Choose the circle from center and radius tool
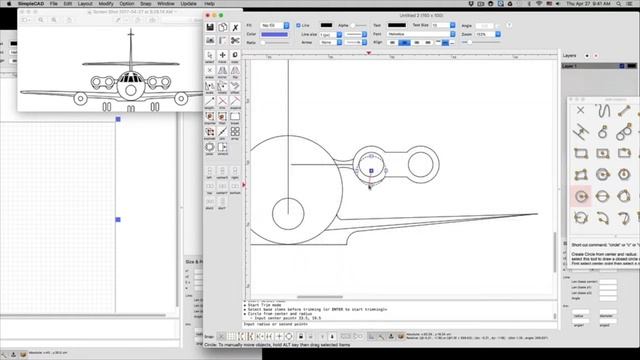 tap(581, 196)
